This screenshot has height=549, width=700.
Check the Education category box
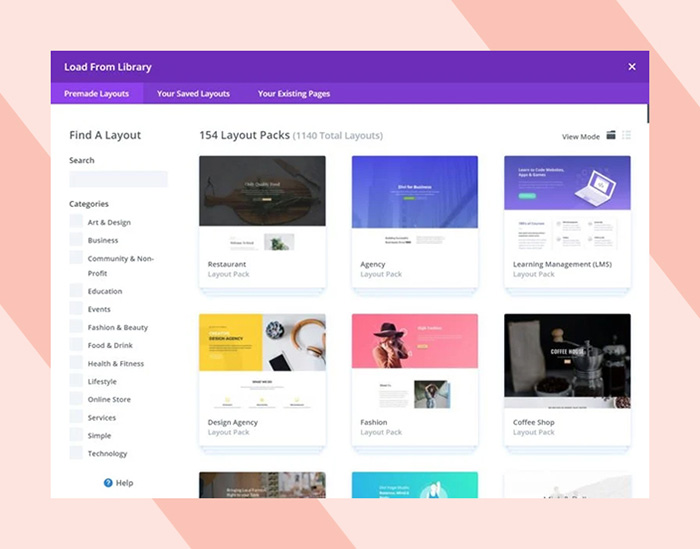click(76, 290)
